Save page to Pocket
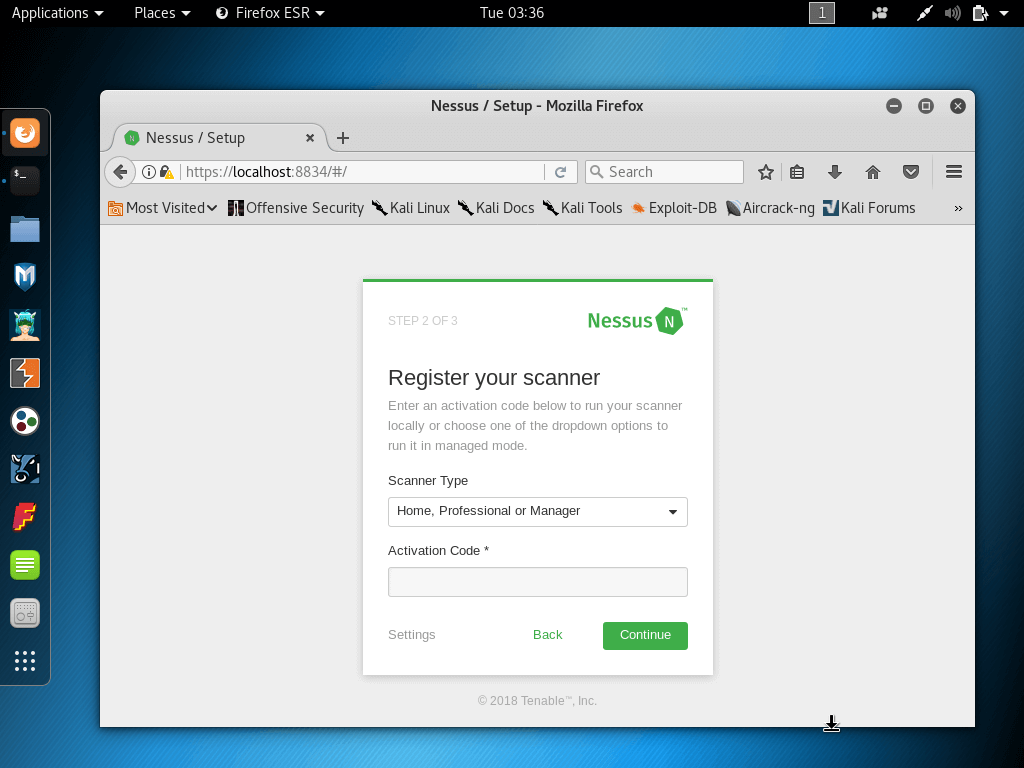 [911, 172]
